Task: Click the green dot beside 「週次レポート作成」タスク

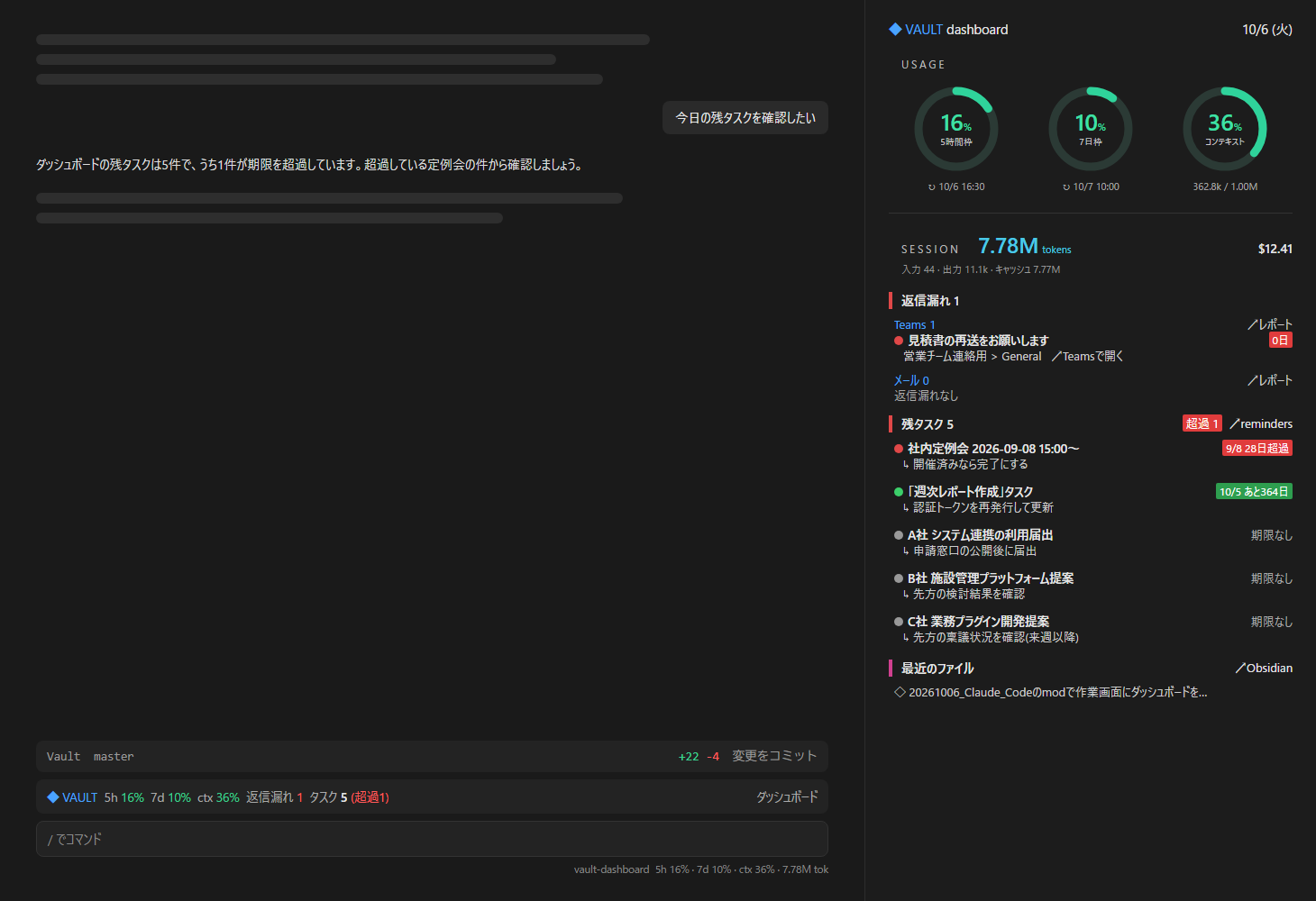Action: click(899, 492)
